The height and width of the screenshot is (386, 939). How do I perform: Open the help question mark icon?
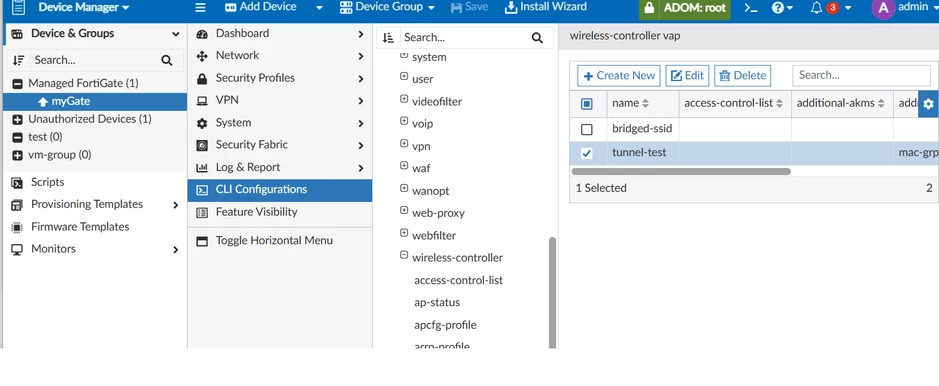coord(778,8)
